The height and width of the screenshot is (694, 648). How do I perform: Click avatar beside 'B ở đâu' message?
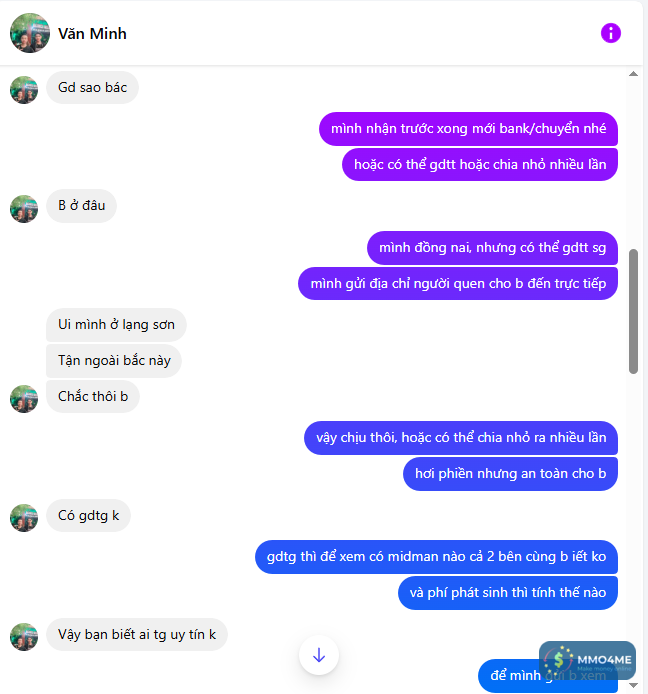24,208
